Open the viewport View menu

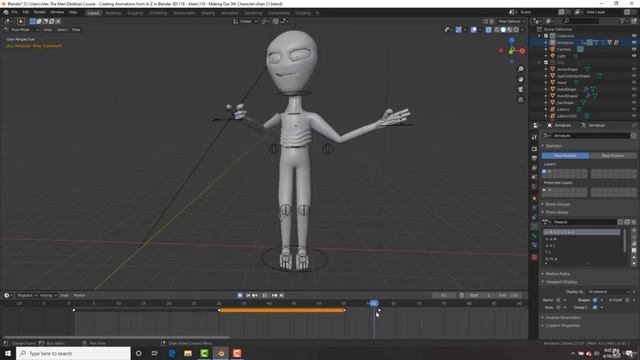48,30
